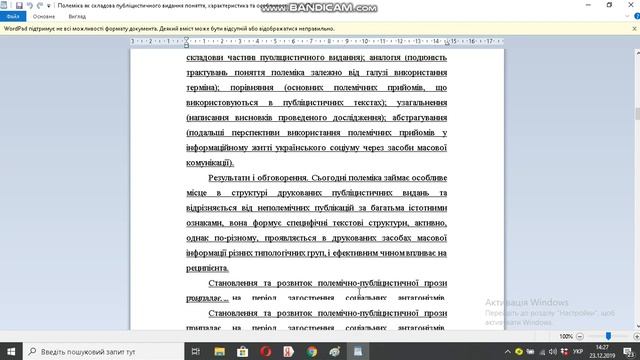Click the zoom out minus button
This screenshot has width=640, height=360.
click(x=580, y=336)
